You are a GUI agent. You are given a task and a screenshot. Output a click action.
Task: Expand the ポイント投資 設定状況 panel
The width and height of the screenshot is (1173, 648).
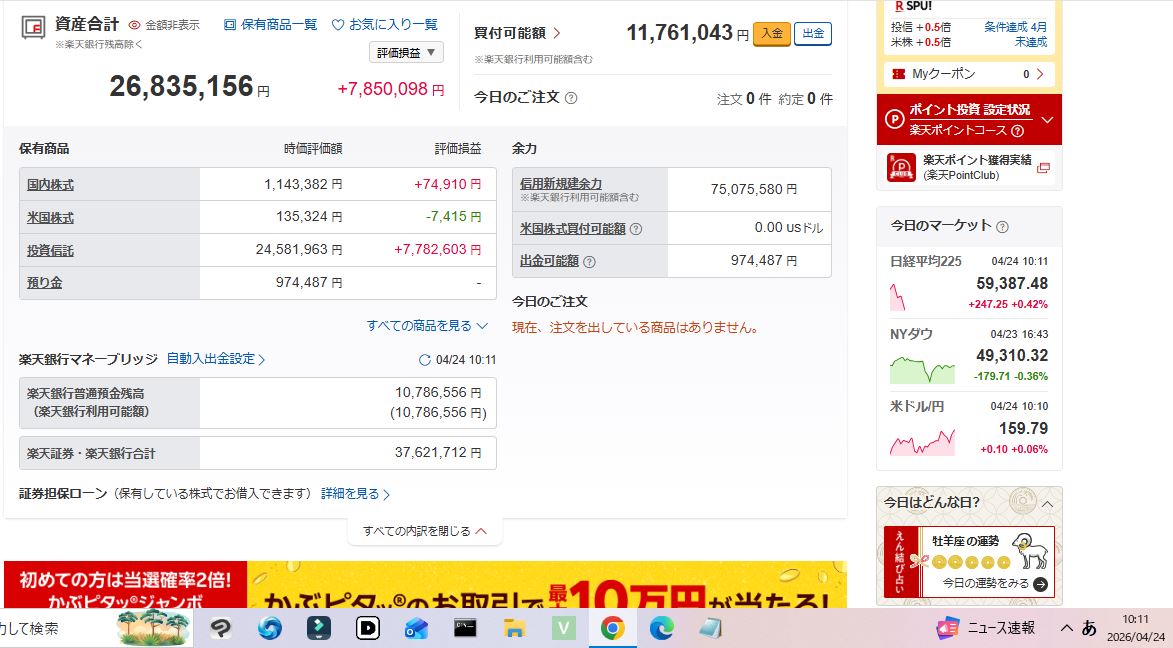(x=1047, y=120)
